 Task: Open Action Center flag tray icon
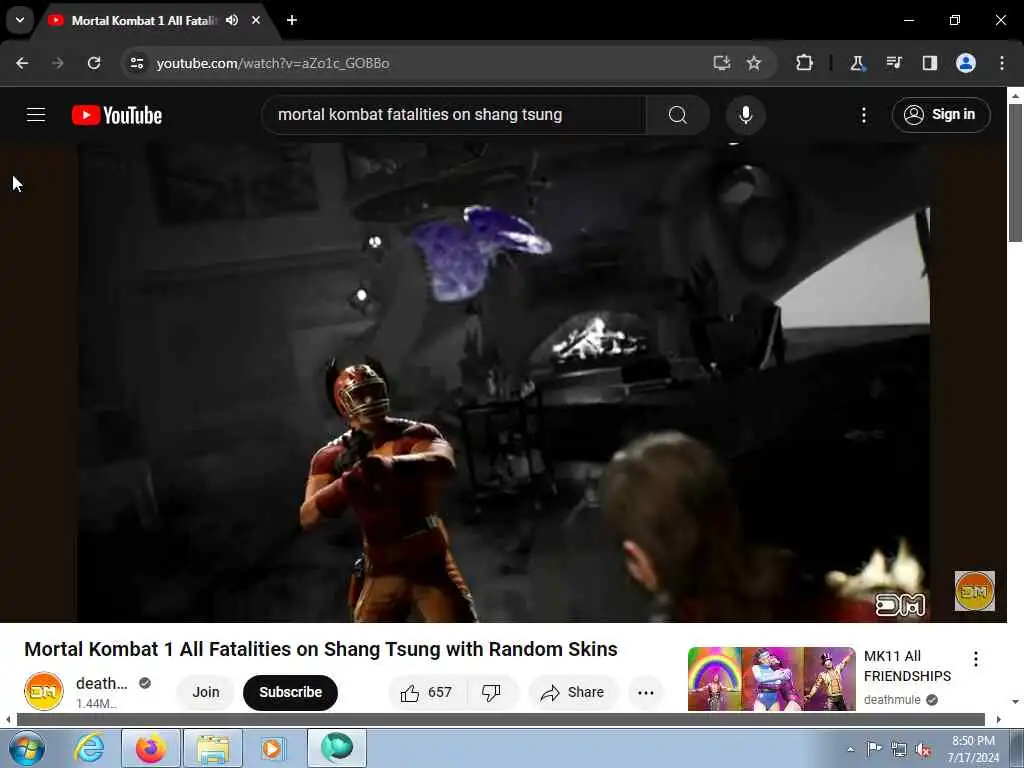(873, 748)
